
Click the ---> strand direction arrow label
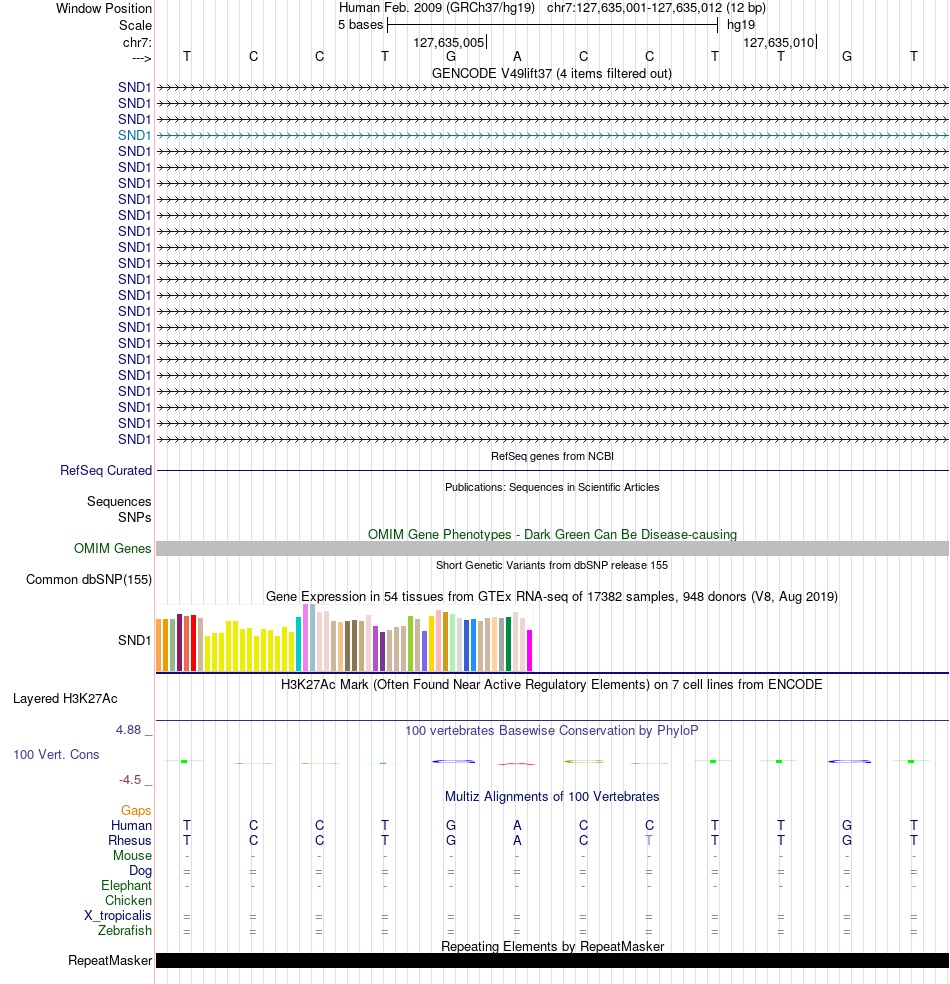click(x=142, y=58)
